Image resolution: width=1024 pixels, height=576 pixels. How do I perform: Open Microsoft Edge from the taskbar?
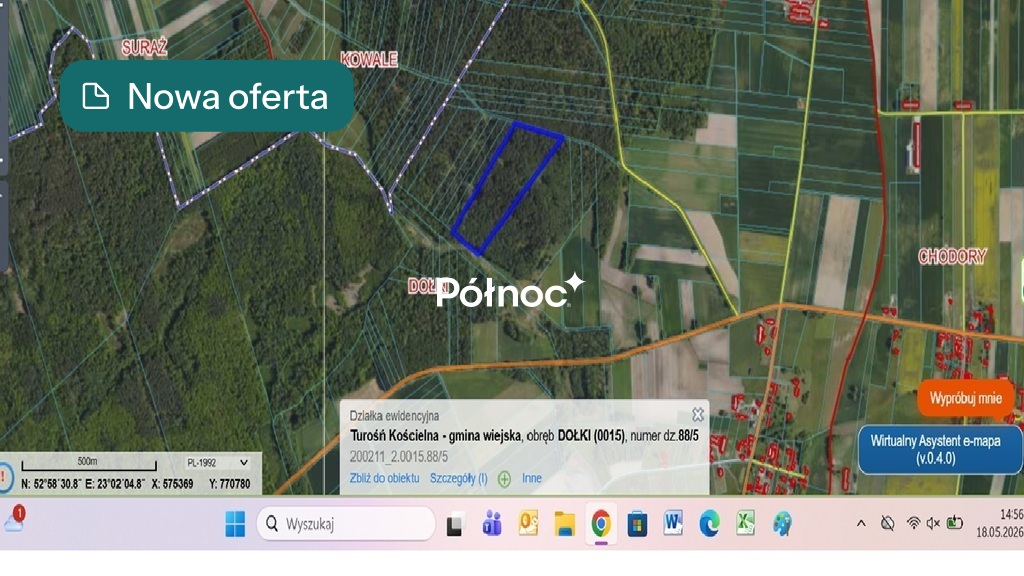(709, 524)
